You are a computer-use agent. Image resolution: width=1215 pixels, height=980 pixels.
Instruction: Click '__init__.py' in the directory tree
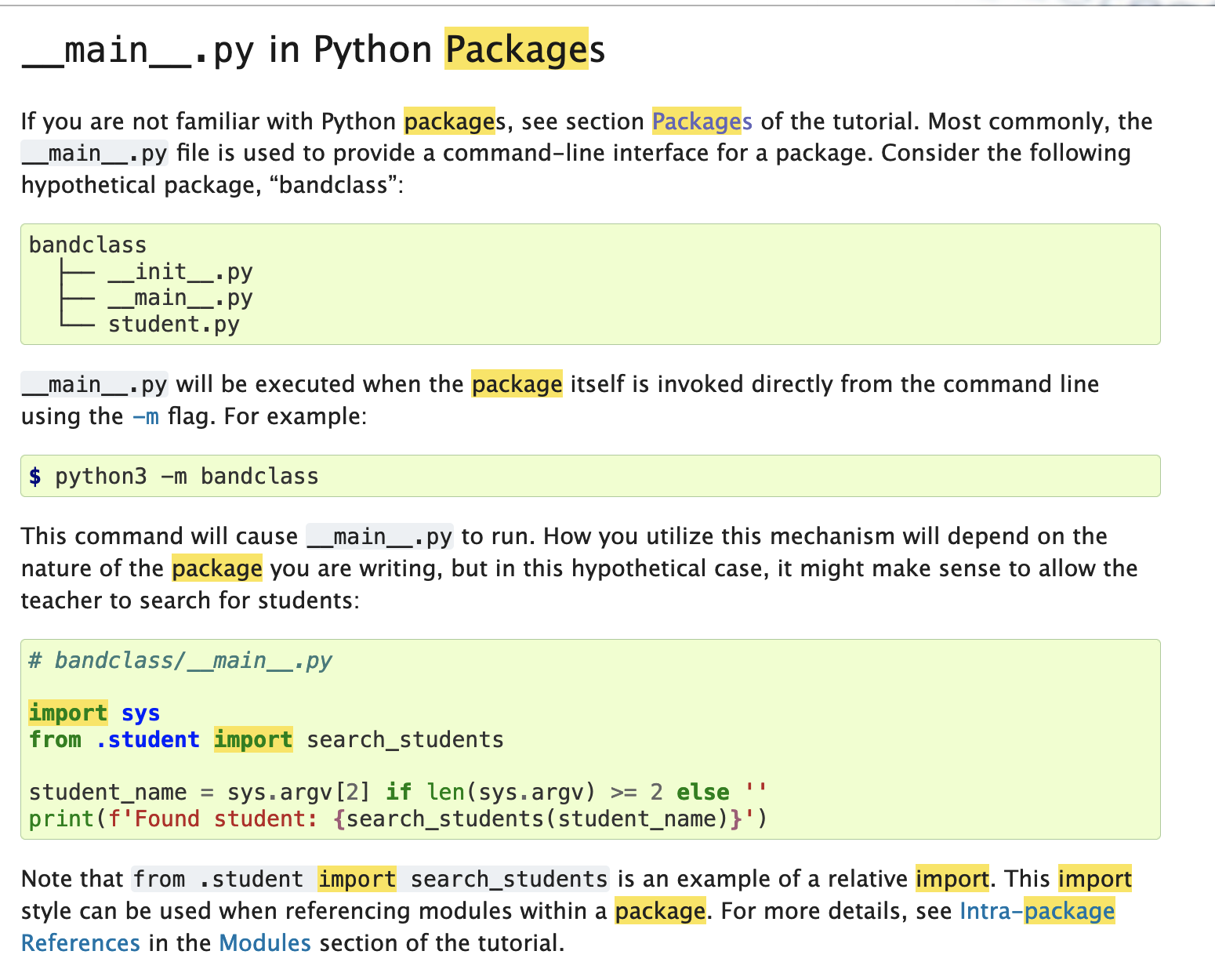(x=180, y=271)
